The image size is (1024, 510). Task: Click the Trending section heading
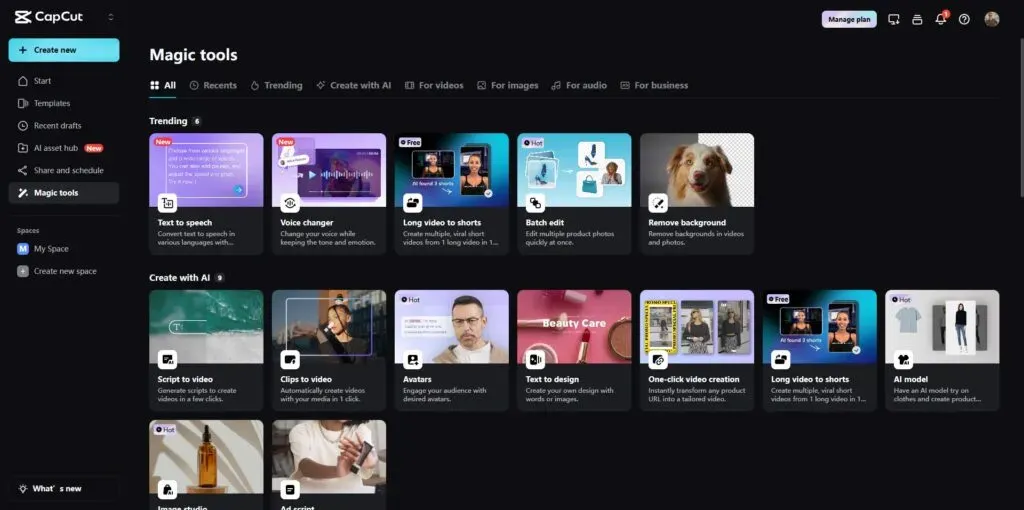pos(168,121)
